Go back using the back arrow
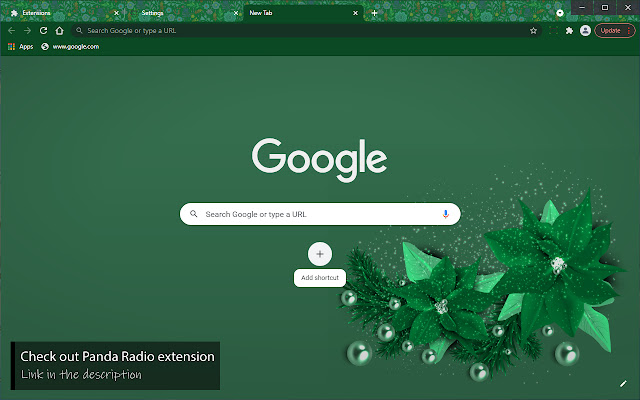Screen dimensions: 640x400 [x=11, y=31]
